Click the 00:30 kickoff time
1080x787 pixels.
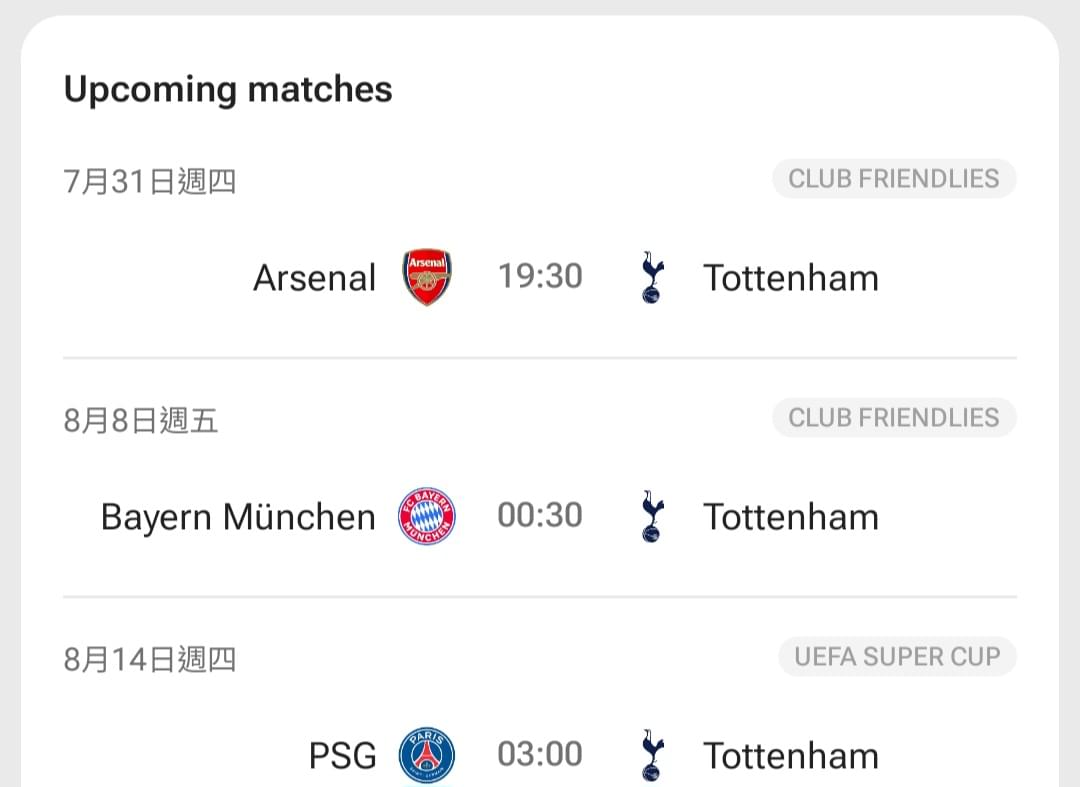tap(540, 516)
